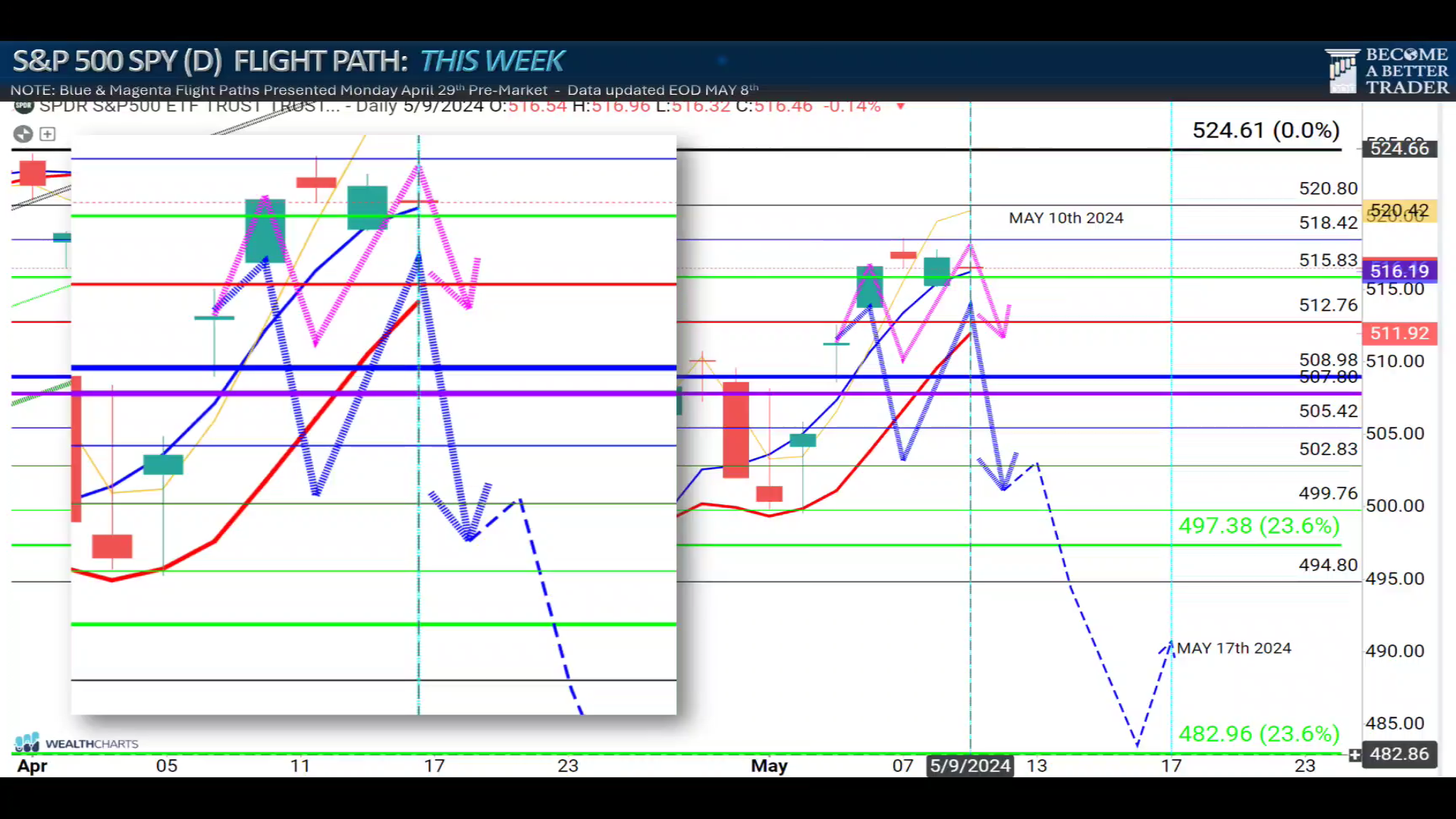Click the gray pinwheel indicator icon

click(x=24, y=134)
